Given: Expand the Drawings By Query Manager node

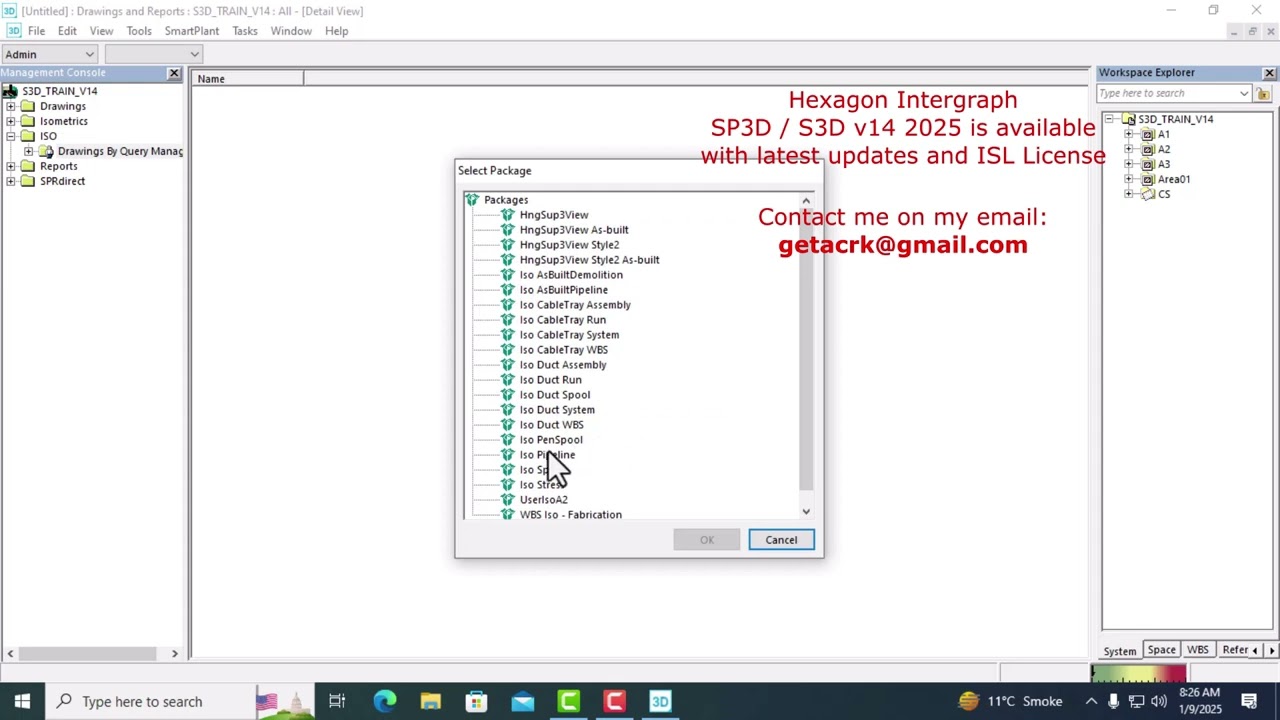Looking at the screenshot, I should pos(28,151).
